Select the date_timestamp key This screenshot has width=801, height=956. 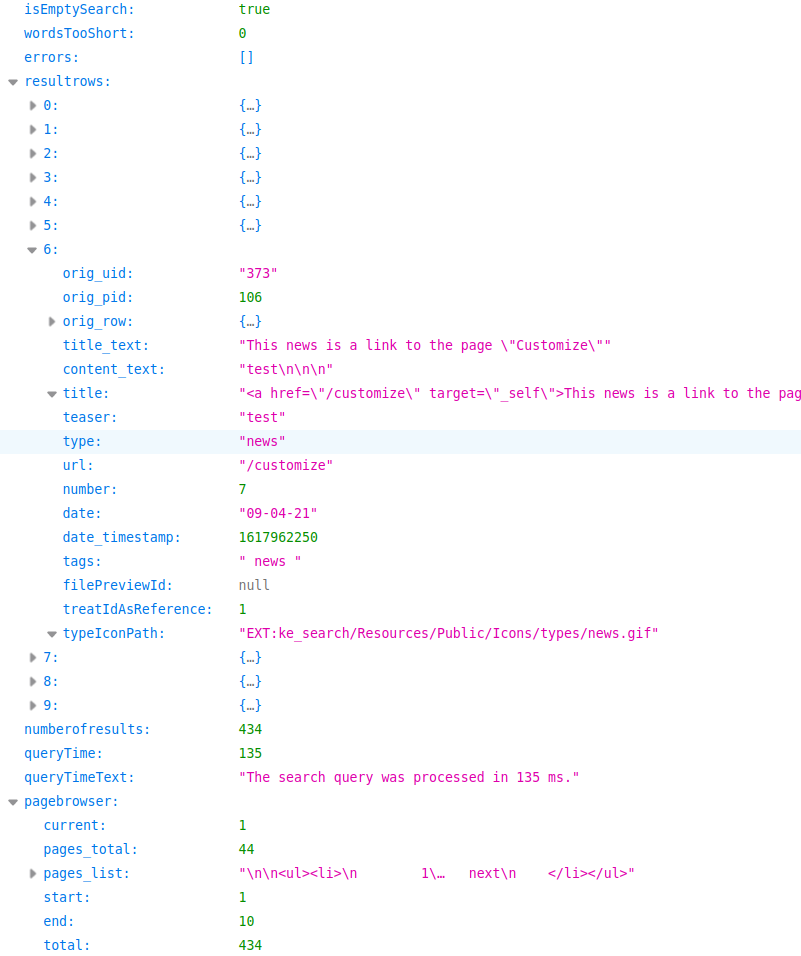[x=122, y=538]
